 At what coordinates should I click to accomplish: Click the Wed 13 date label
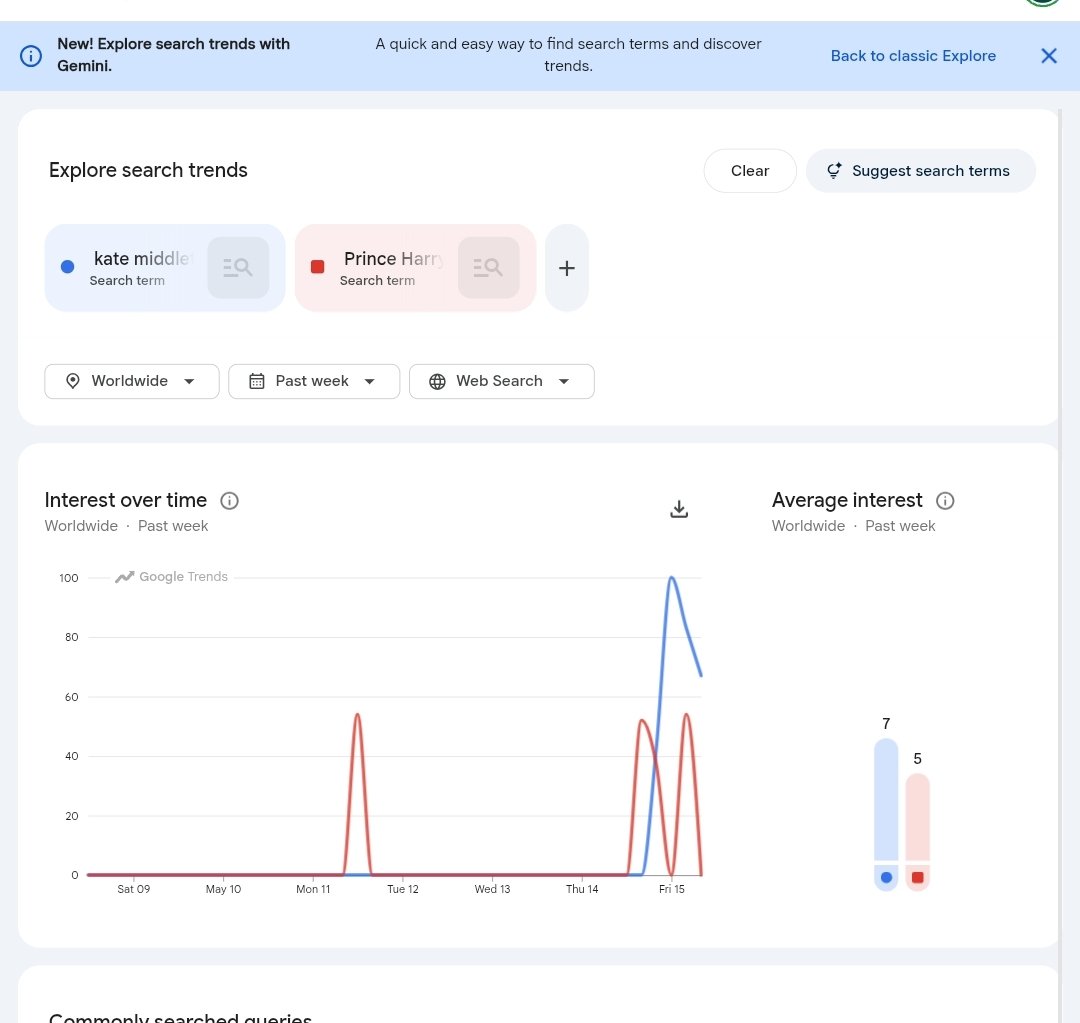pos(492,889)
